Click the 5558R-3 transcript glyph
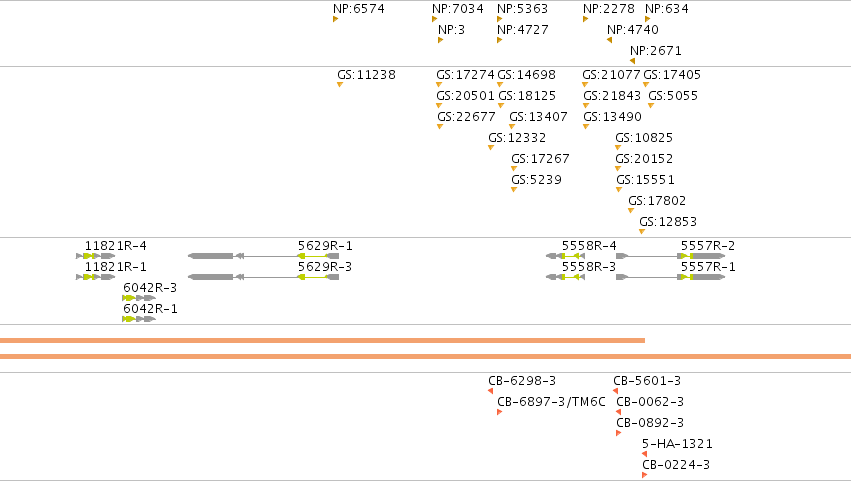Screen dimensions: 851x481 pos(566,277)
